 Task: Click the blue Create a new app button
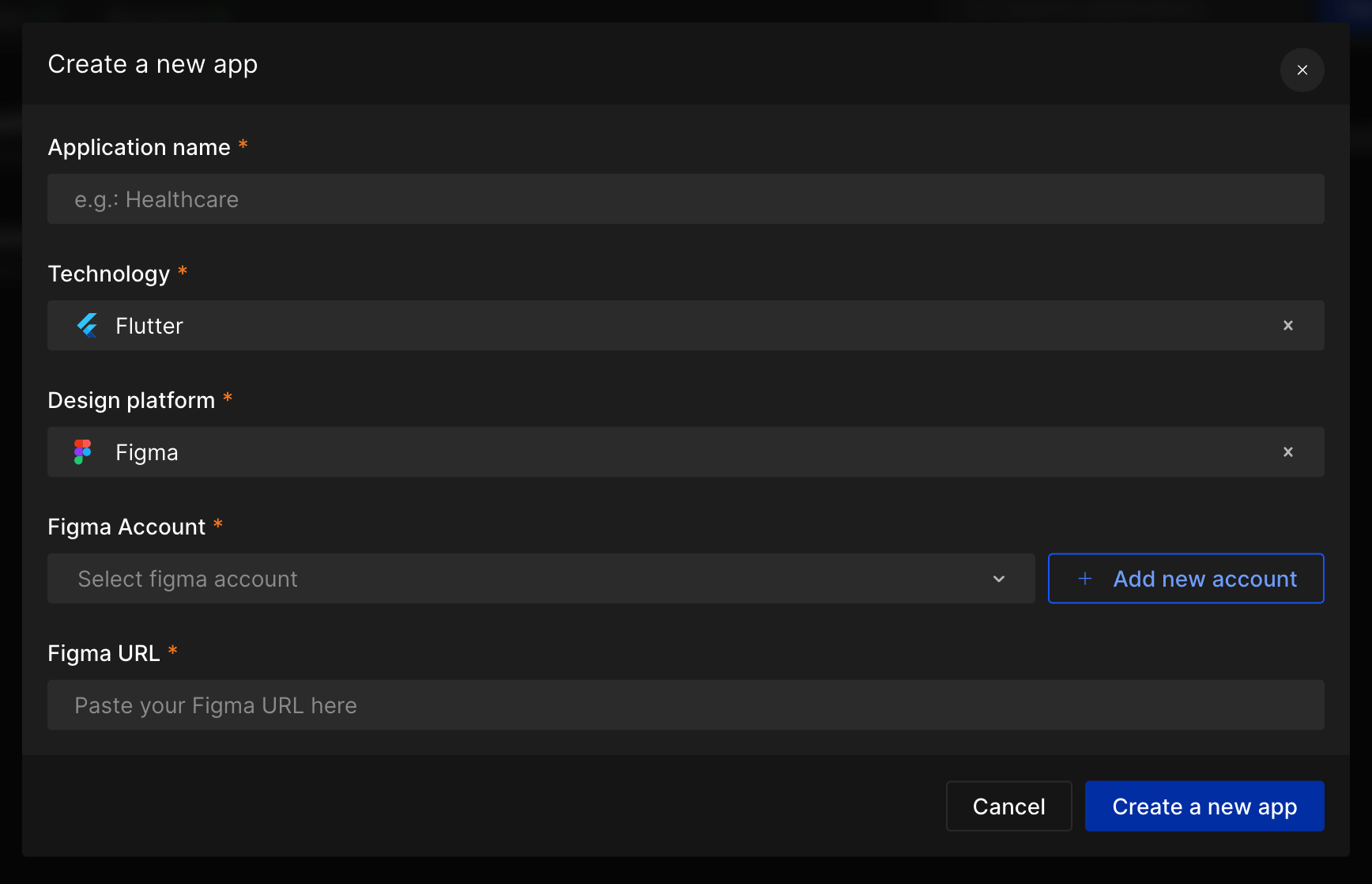click(1204, 807)
